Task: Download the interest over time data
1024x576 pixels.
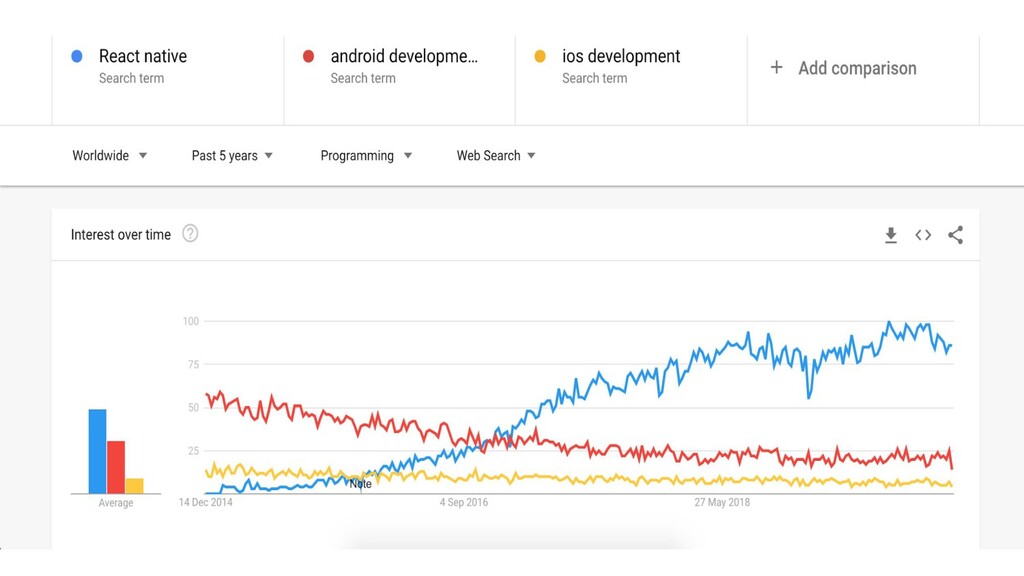Action: [x=891, y=235]
